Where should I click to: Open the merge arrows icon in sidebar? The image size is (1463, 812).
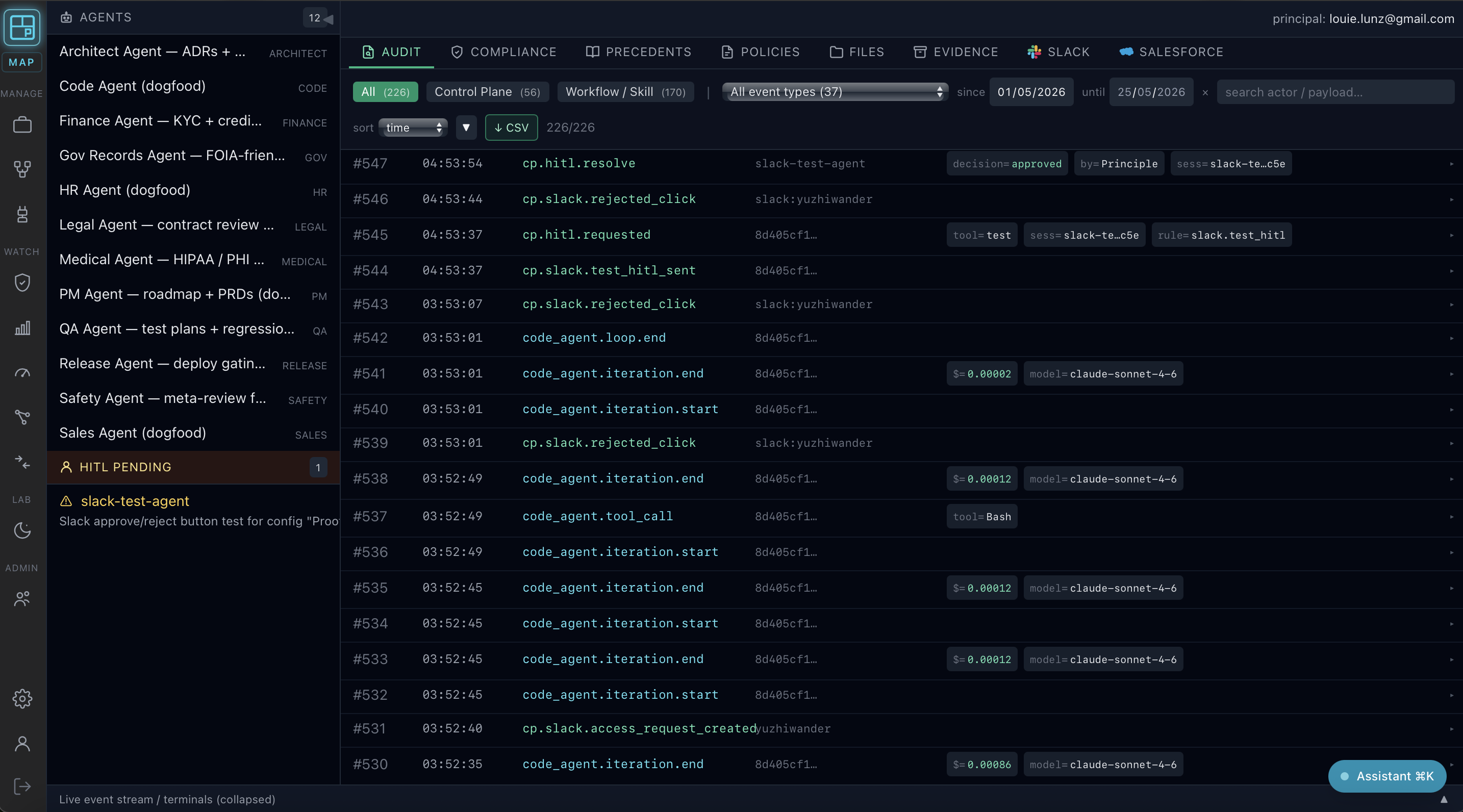(x=22, y=462)
